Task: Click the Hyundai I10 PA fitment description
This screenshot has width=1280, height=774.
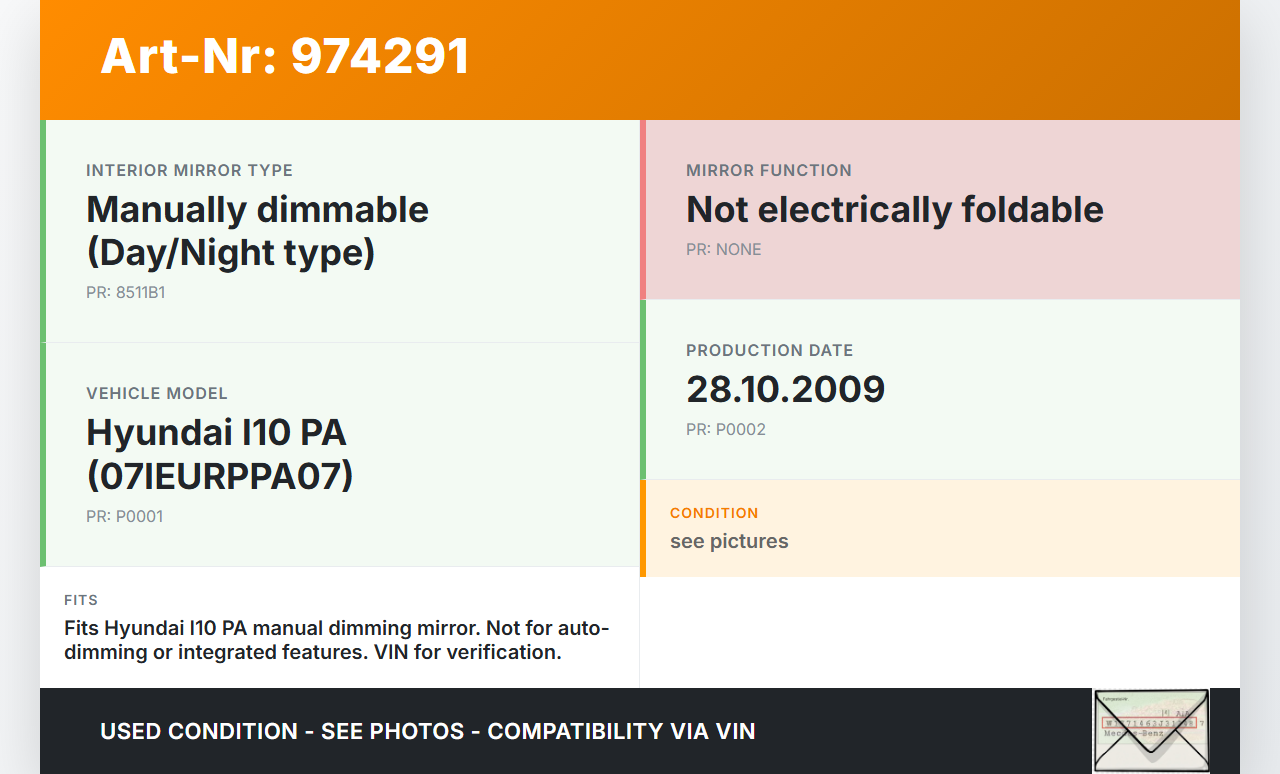Action: point(337,640)
